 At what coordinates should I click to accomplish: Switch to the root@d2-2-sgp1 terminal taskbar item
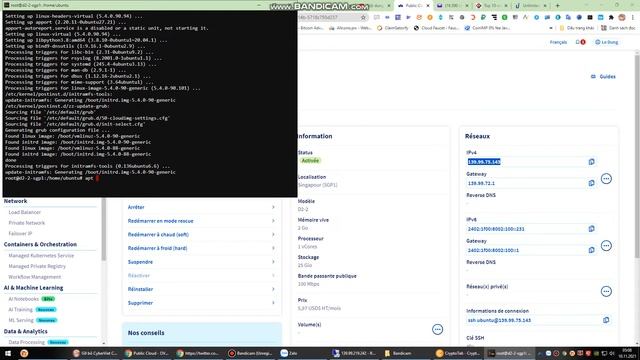510,353
